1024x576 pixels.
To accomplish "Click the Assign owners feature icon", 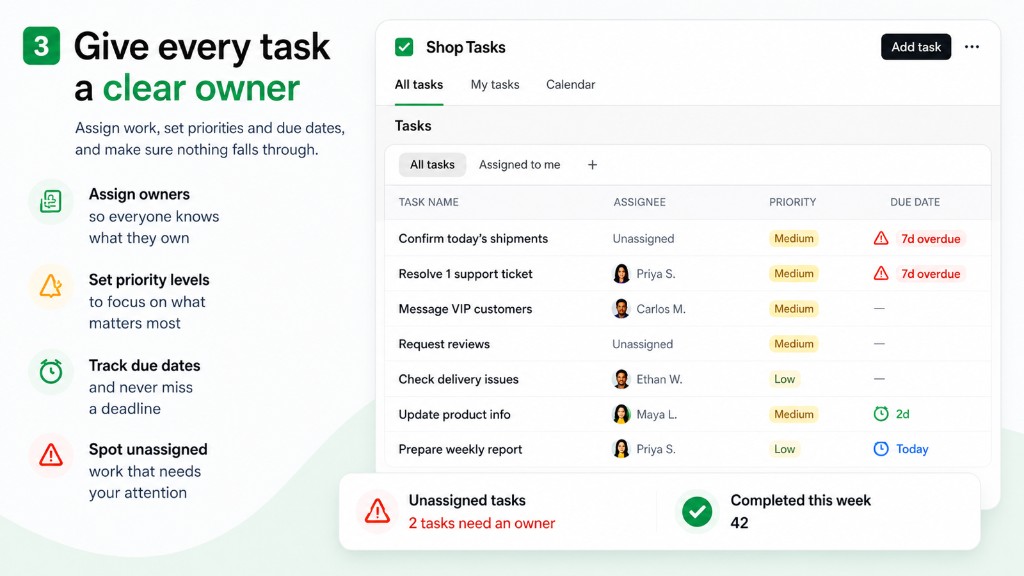I will click(x=51, y=201).
